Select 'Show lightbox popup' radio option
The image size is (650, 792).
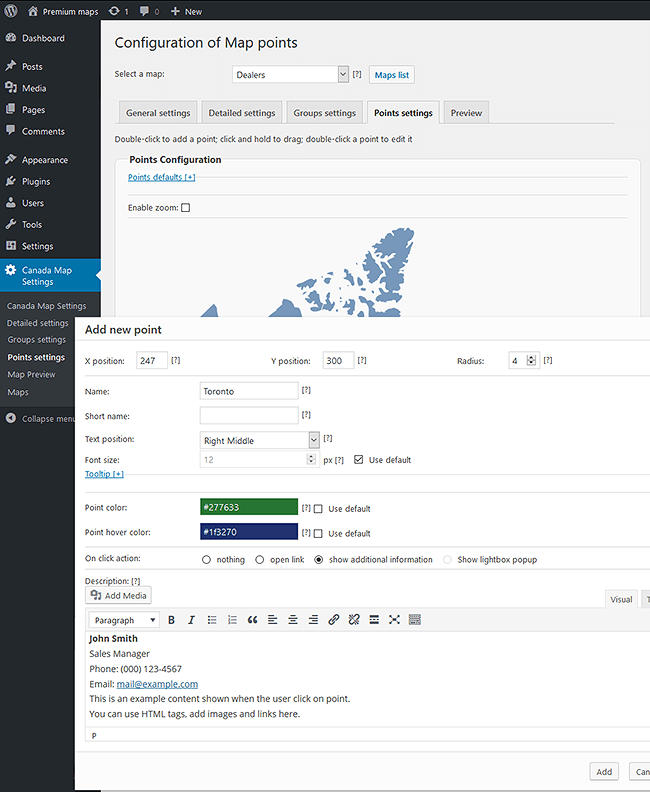[447, 560]
